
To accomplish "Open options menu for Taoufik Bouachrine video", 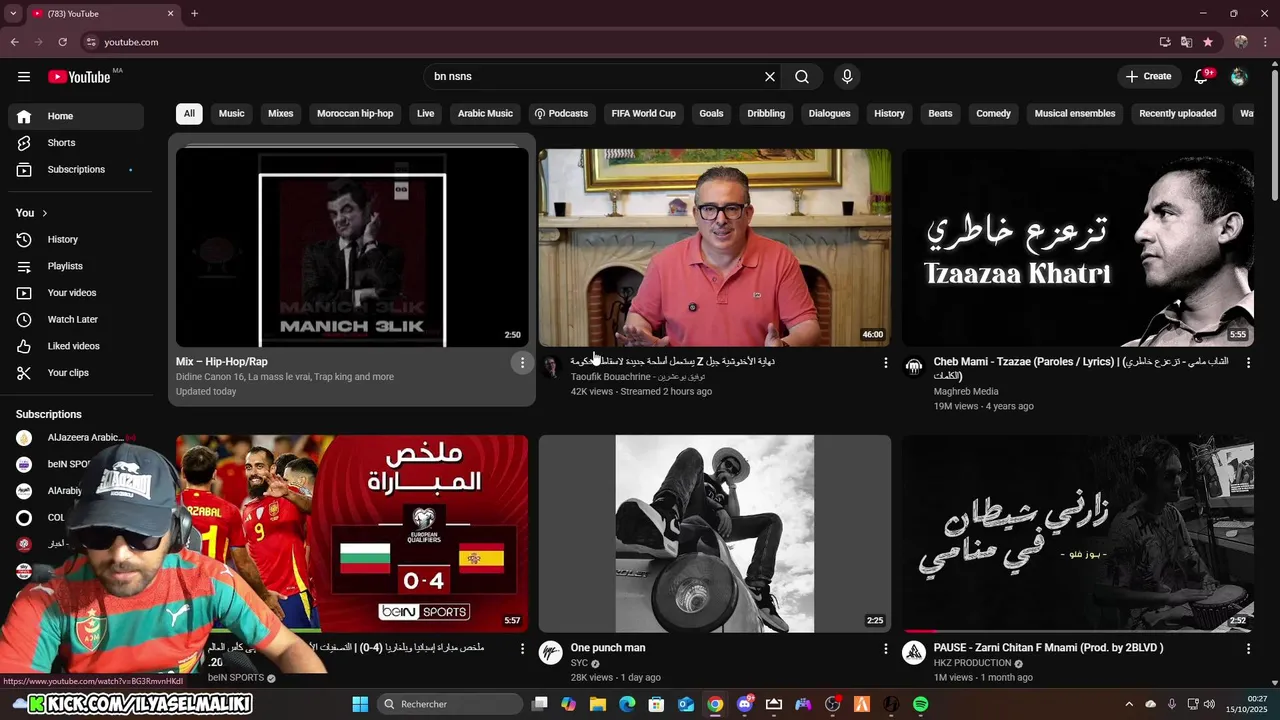I will [885, 363].
